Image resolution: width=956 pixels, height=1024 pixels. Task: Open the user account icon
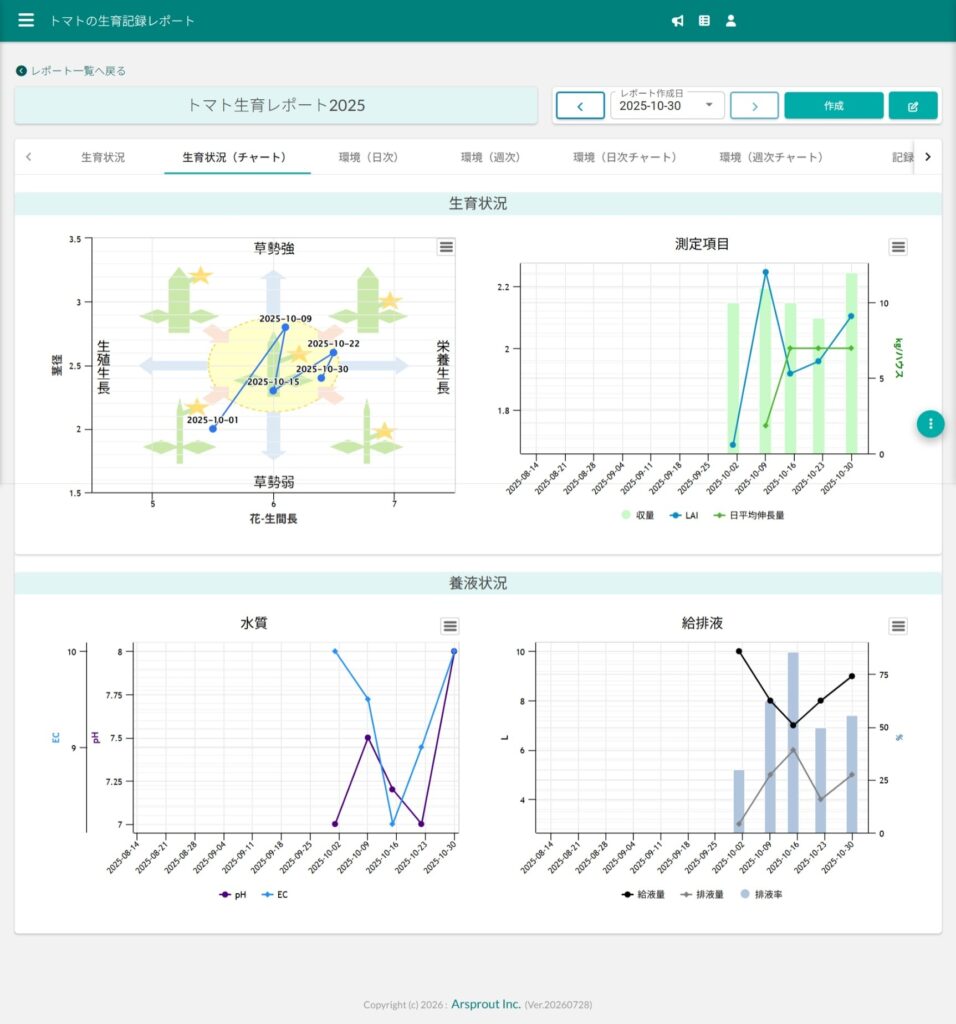click(x=731, y=21)
